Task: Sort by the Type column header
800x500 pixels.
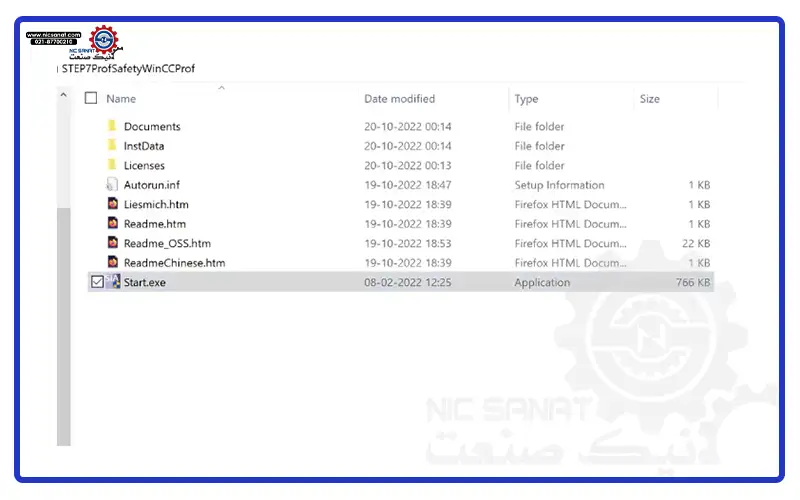Action: [x=526, y=99]
